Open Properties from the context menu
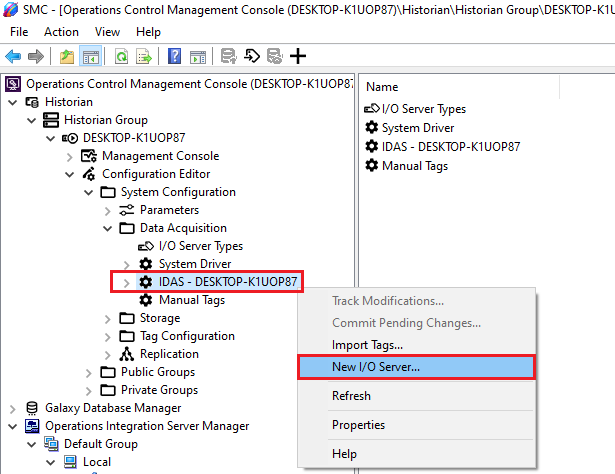This screenshot has height=474, width=615. click(x=416, y=425)
